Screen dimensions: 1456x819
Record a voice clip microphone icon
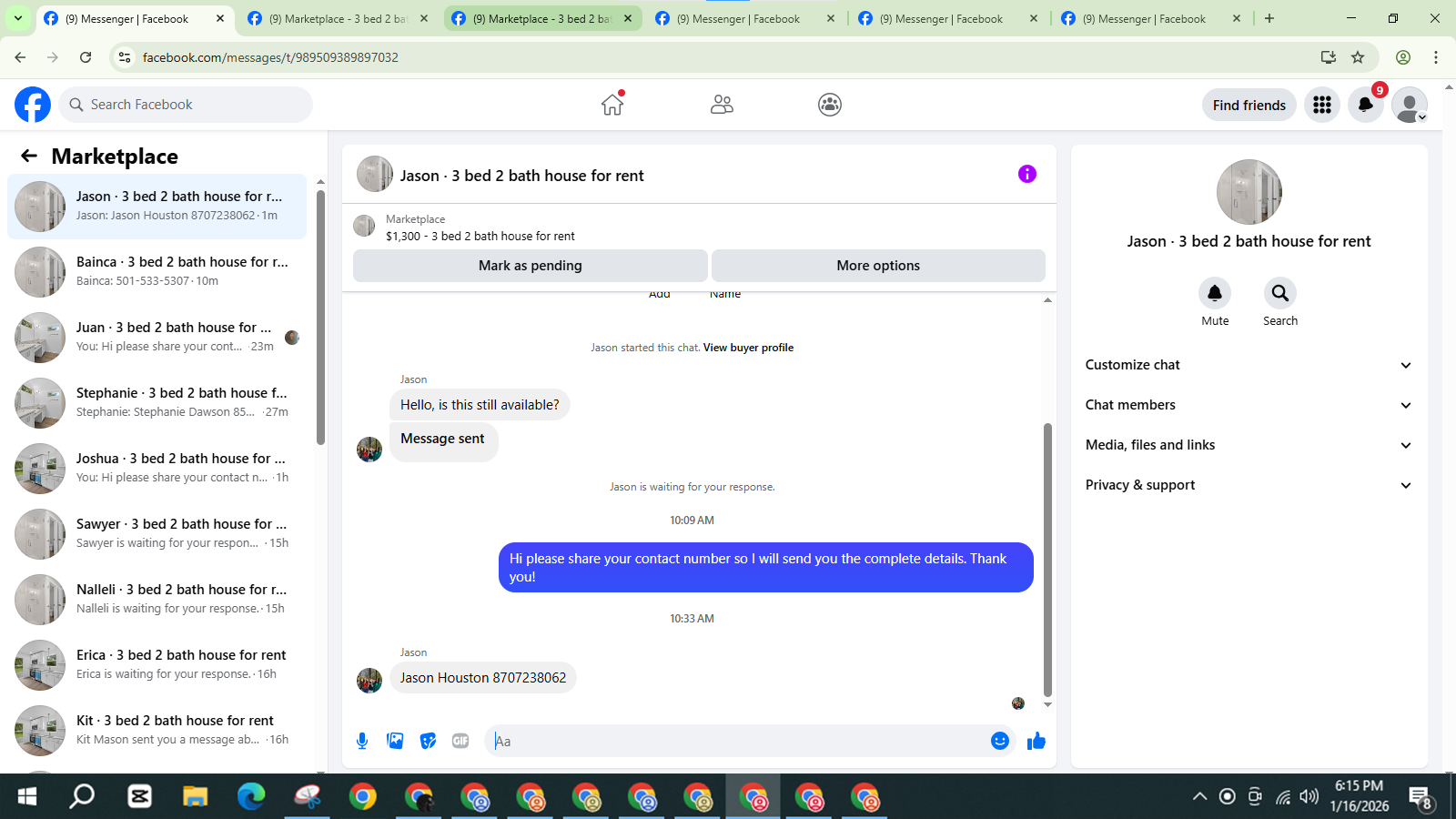[x=362, y=741]
